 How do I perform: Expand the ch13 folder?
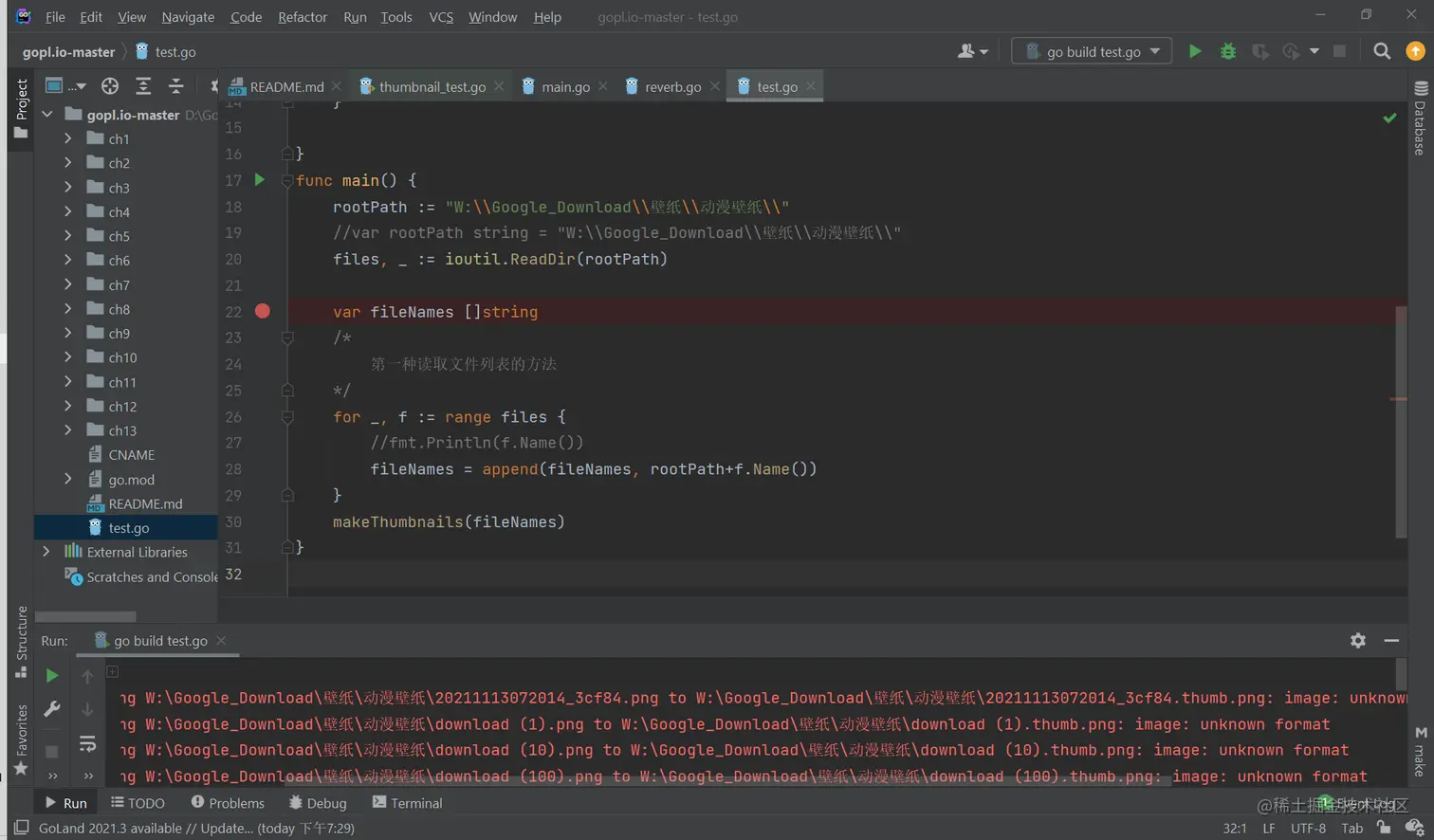[68, 430]
